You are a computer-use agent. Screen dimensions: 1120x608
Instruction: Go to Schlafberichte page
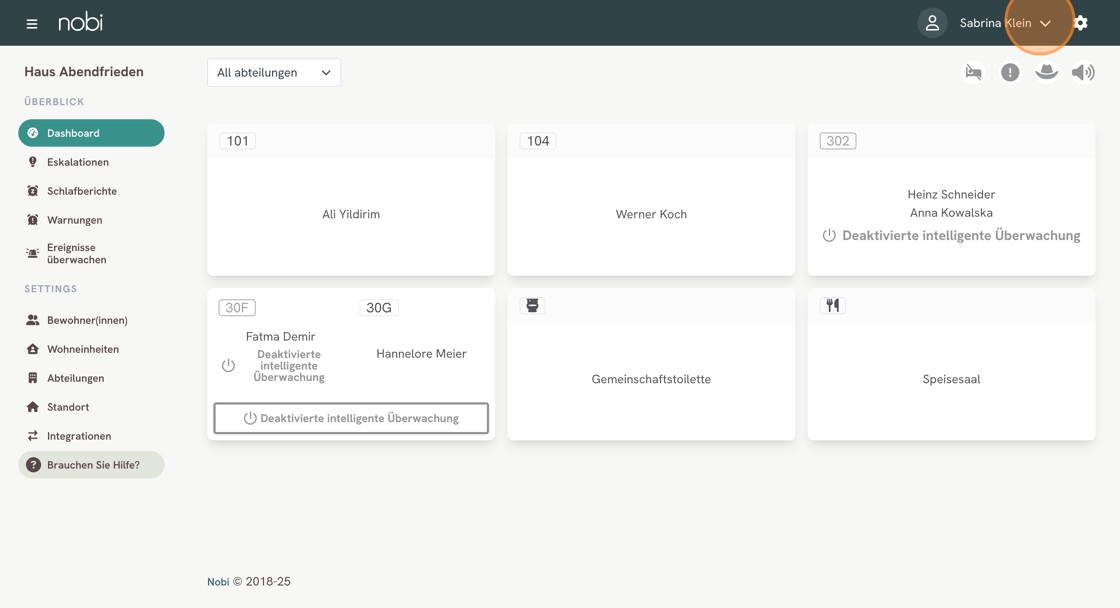coord(82,191)
